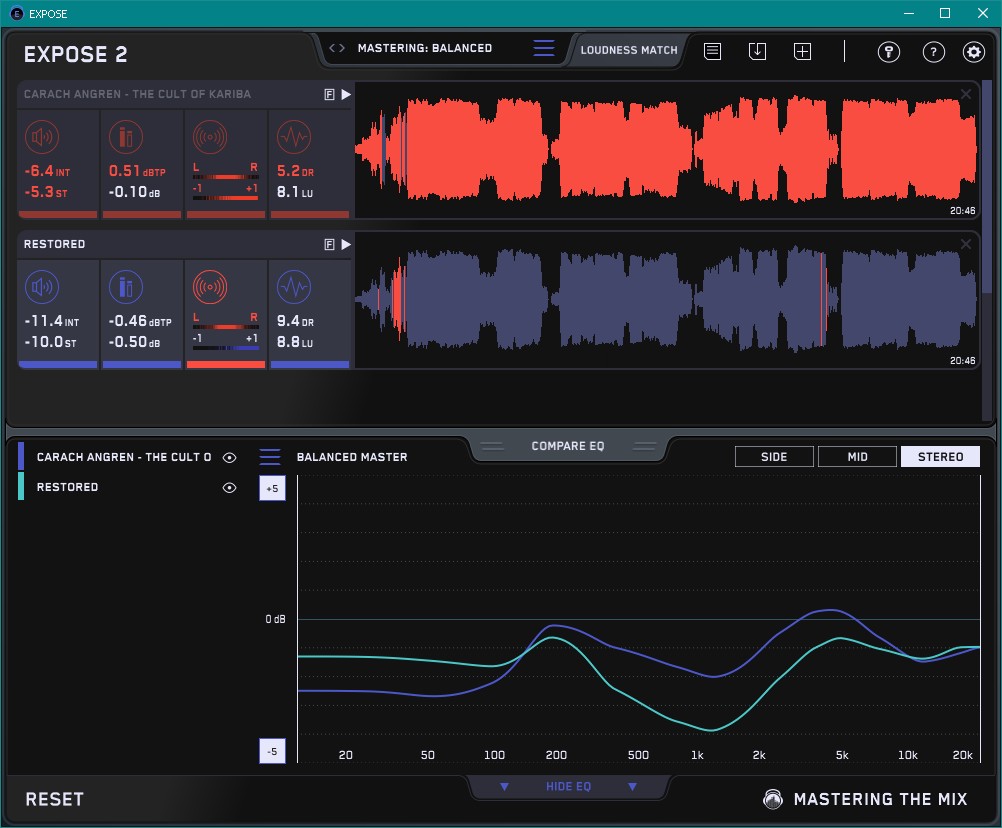Switch EQ view to Mid
Screen dimensions: 1002x828
coord(857,457)
